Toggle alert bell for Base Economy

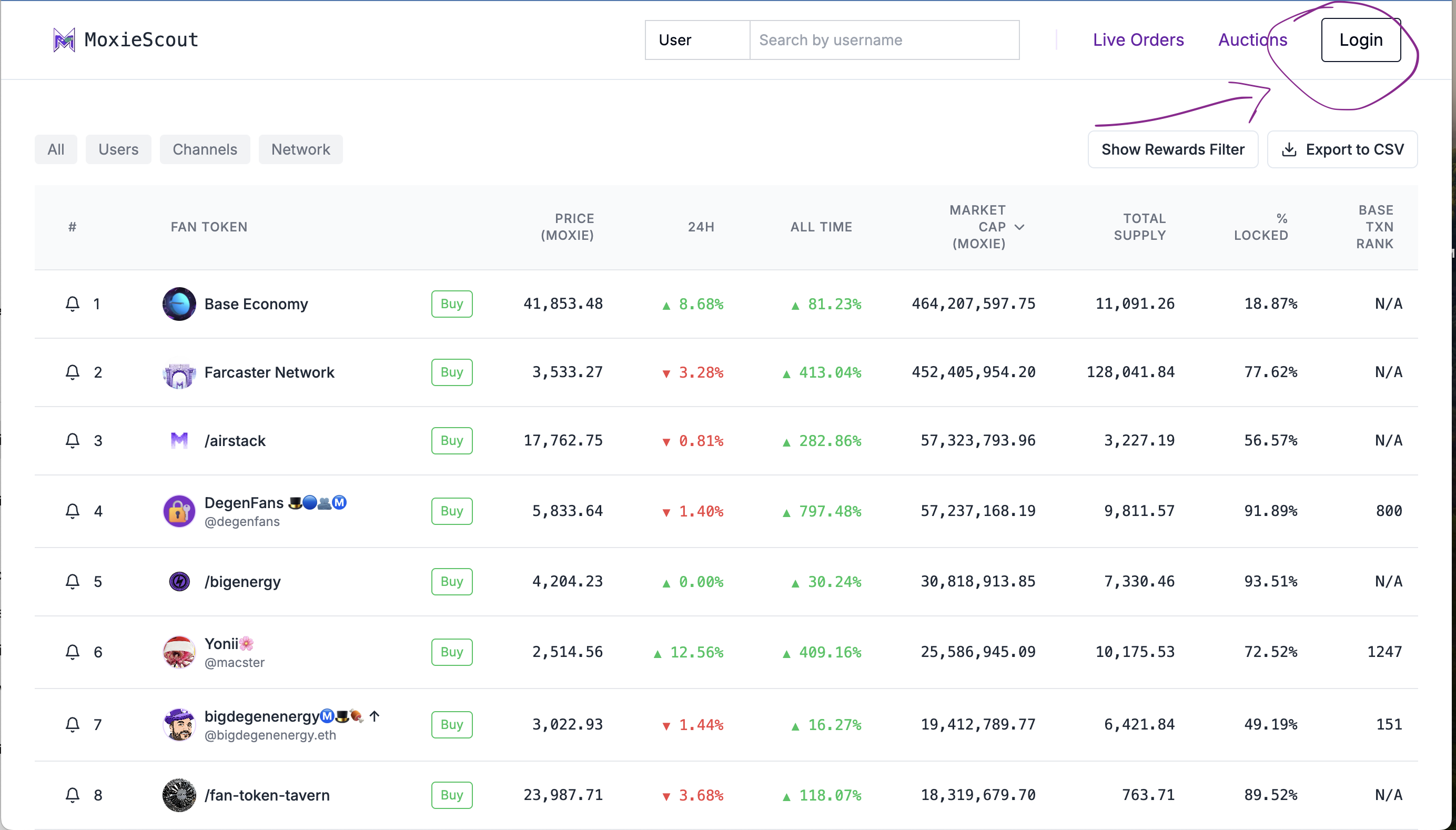73,304
